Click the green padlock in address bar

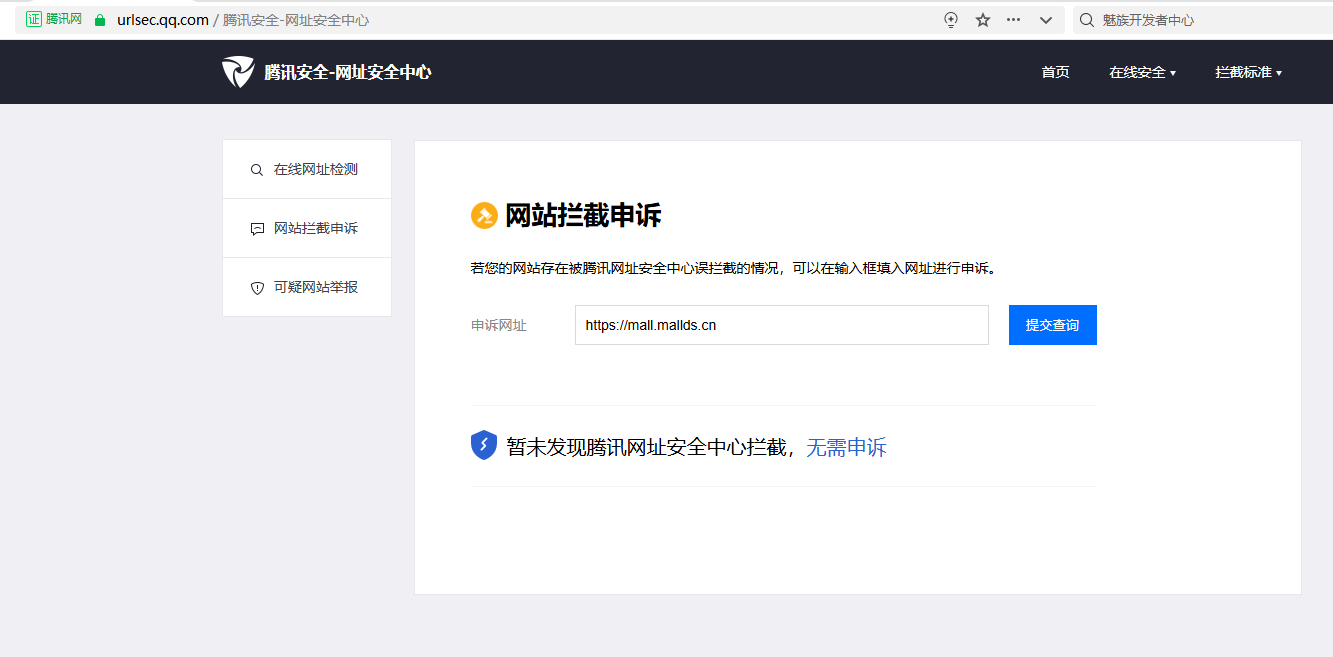[x=99, y=20]
